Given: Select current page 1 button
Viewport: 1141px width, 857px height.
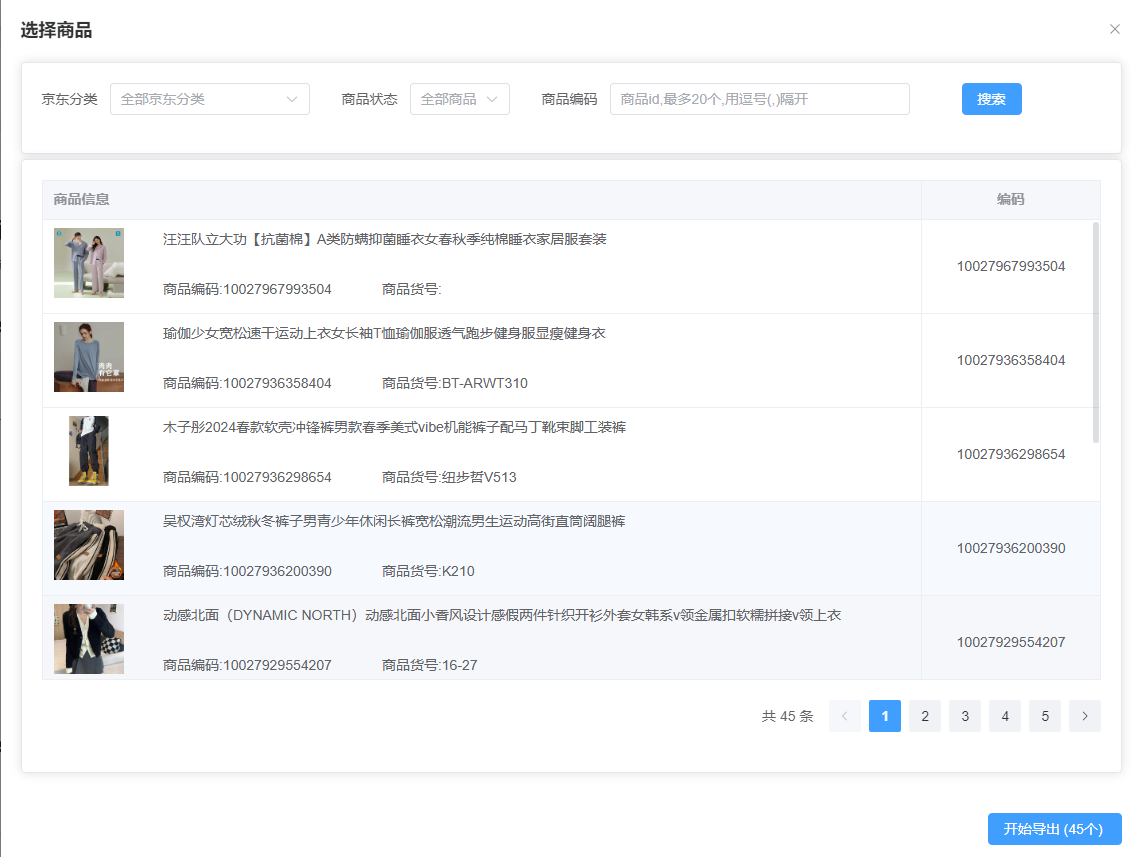Looking at the screenshot, I should tap(884, 716).
